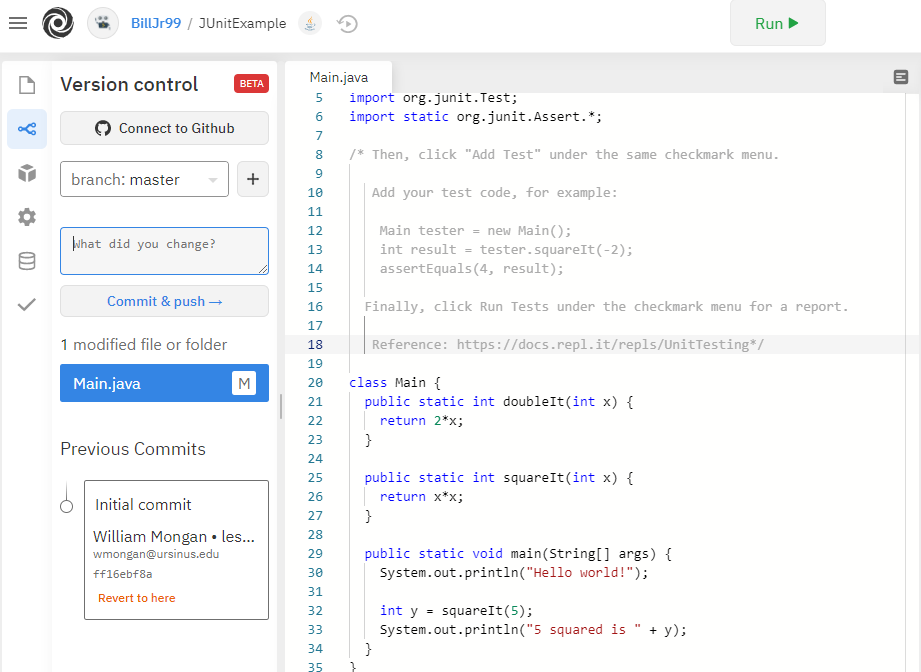Click 'import static org.junit.Assert.*;' line
The image size is (921, 672).
pyautogui.click(x=476, y=117)
